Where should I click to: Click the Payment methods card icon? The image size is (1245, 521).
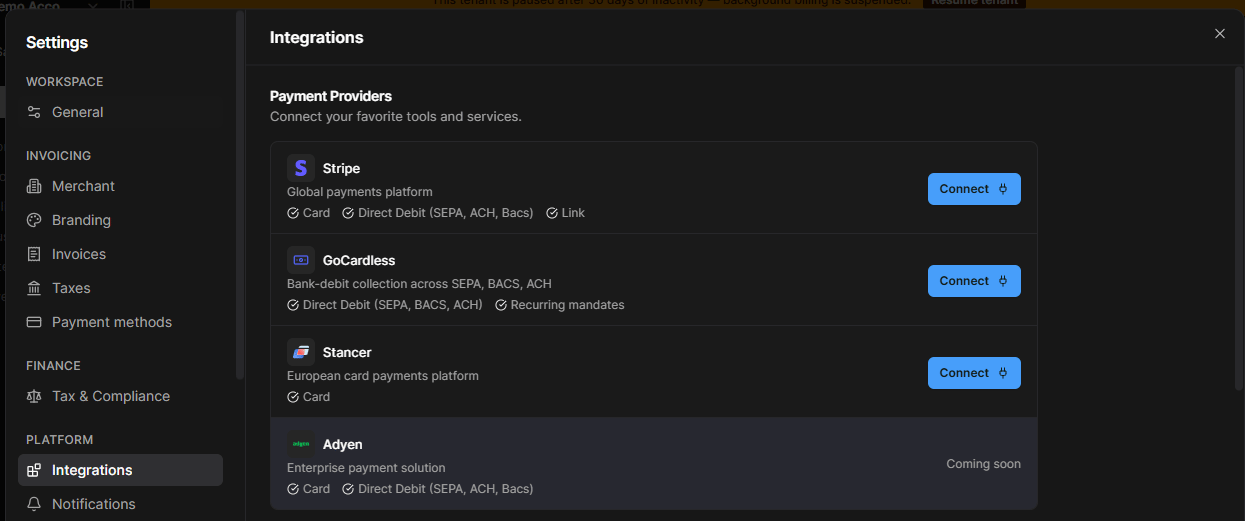pos(34,322)
